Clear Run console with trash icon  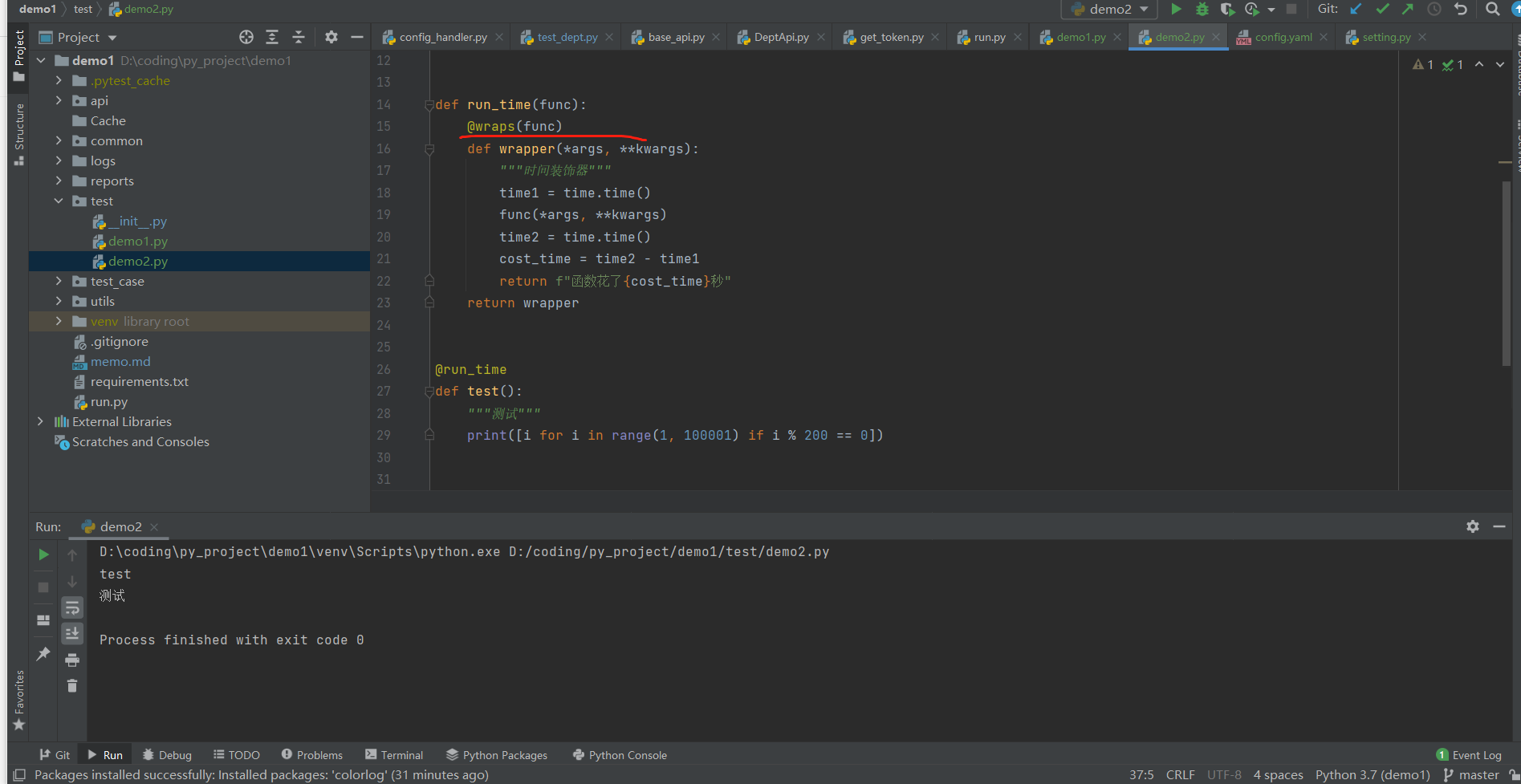72,685
